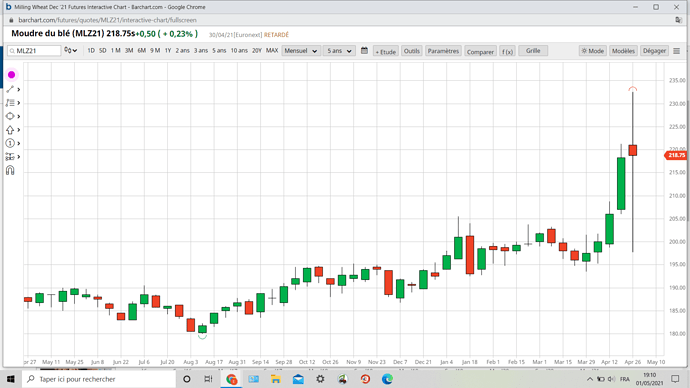Click the site lock security icon

[x=11, y=20]
